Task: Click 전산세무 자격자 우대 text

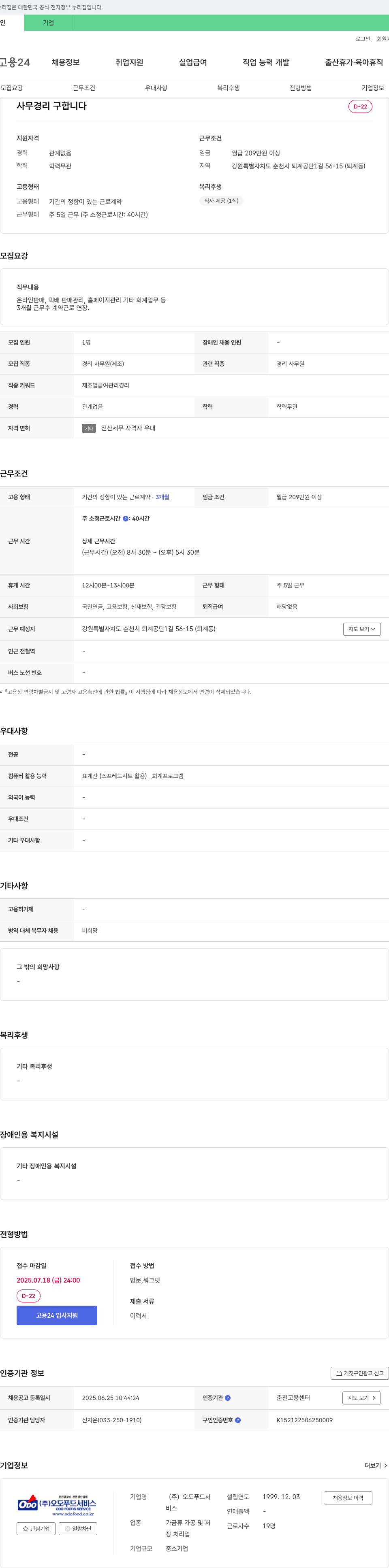Action: point(128,428)
